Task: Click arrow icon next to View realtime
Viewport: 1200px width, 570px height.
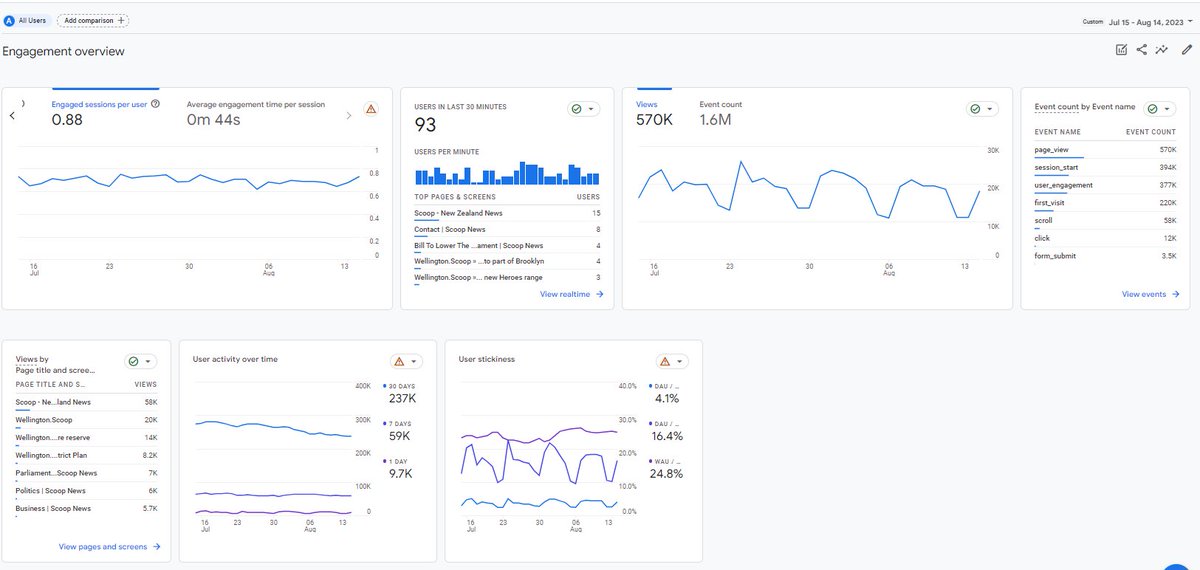Action: pyautogui.click(x=600, y=294)
